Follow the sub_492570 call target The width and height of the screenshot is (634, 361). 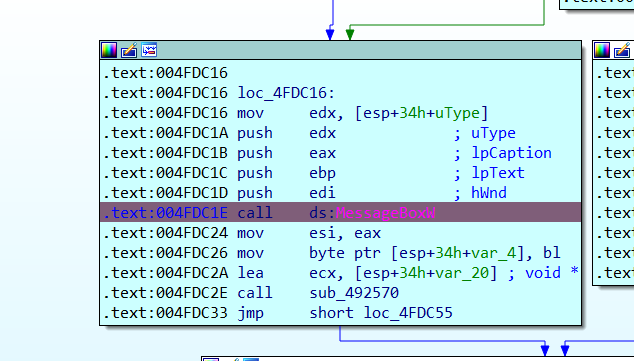coord(354,293)
